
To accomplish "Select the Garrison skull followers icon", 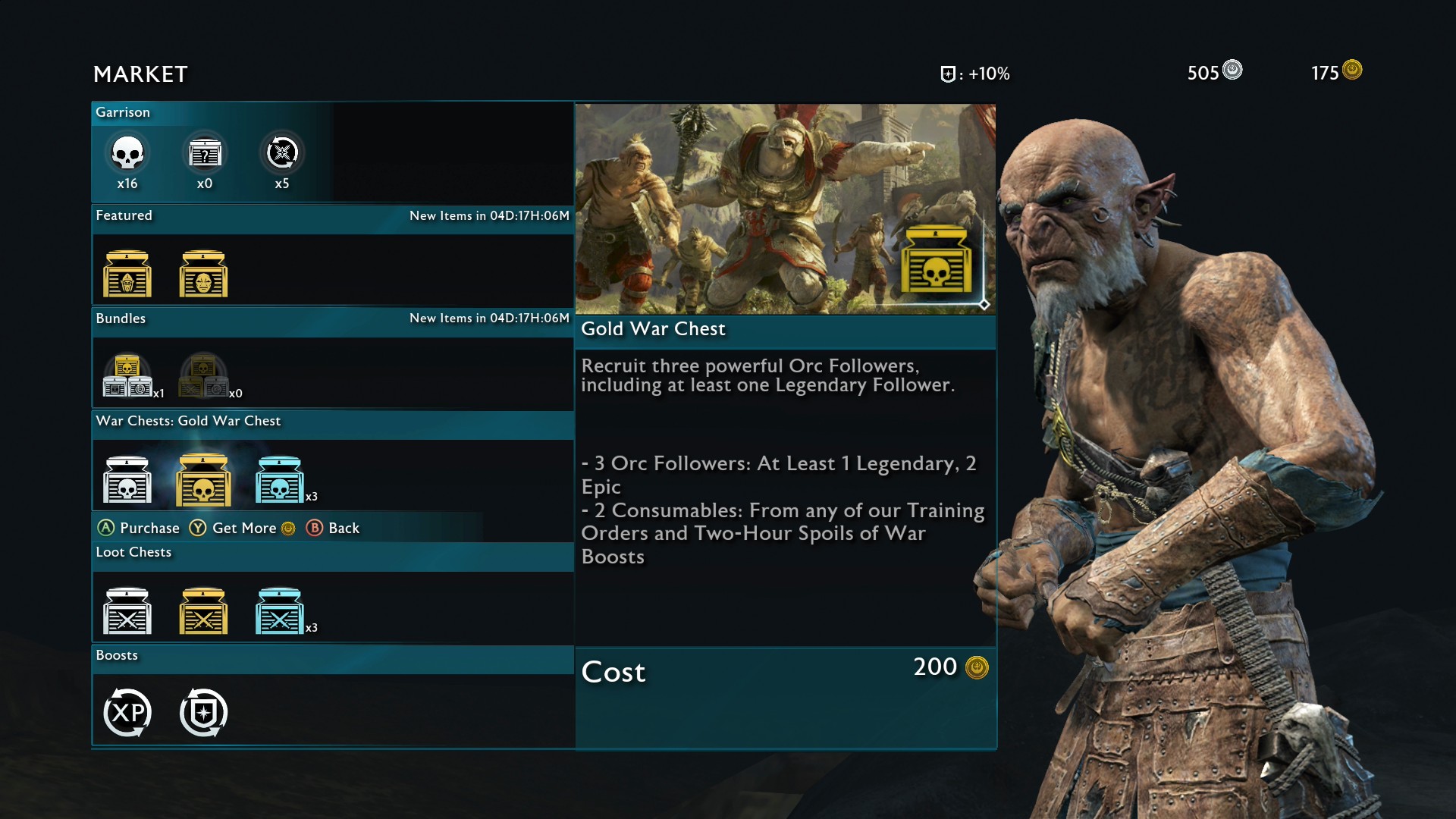I will pyautogui.click(x=127, y=153).
